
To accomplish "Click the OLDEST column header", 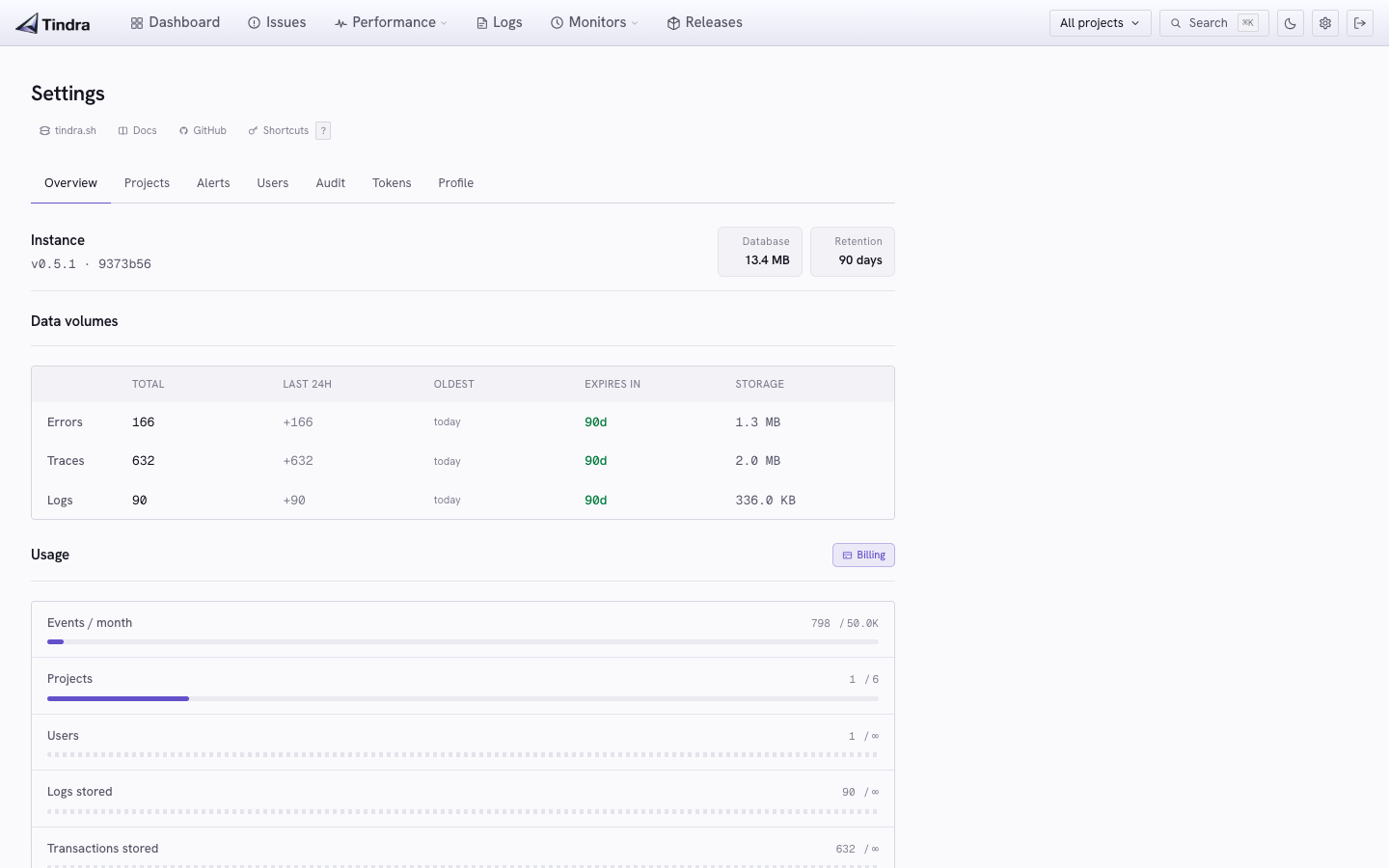I will pyautogui.click(x=454, y=384).
